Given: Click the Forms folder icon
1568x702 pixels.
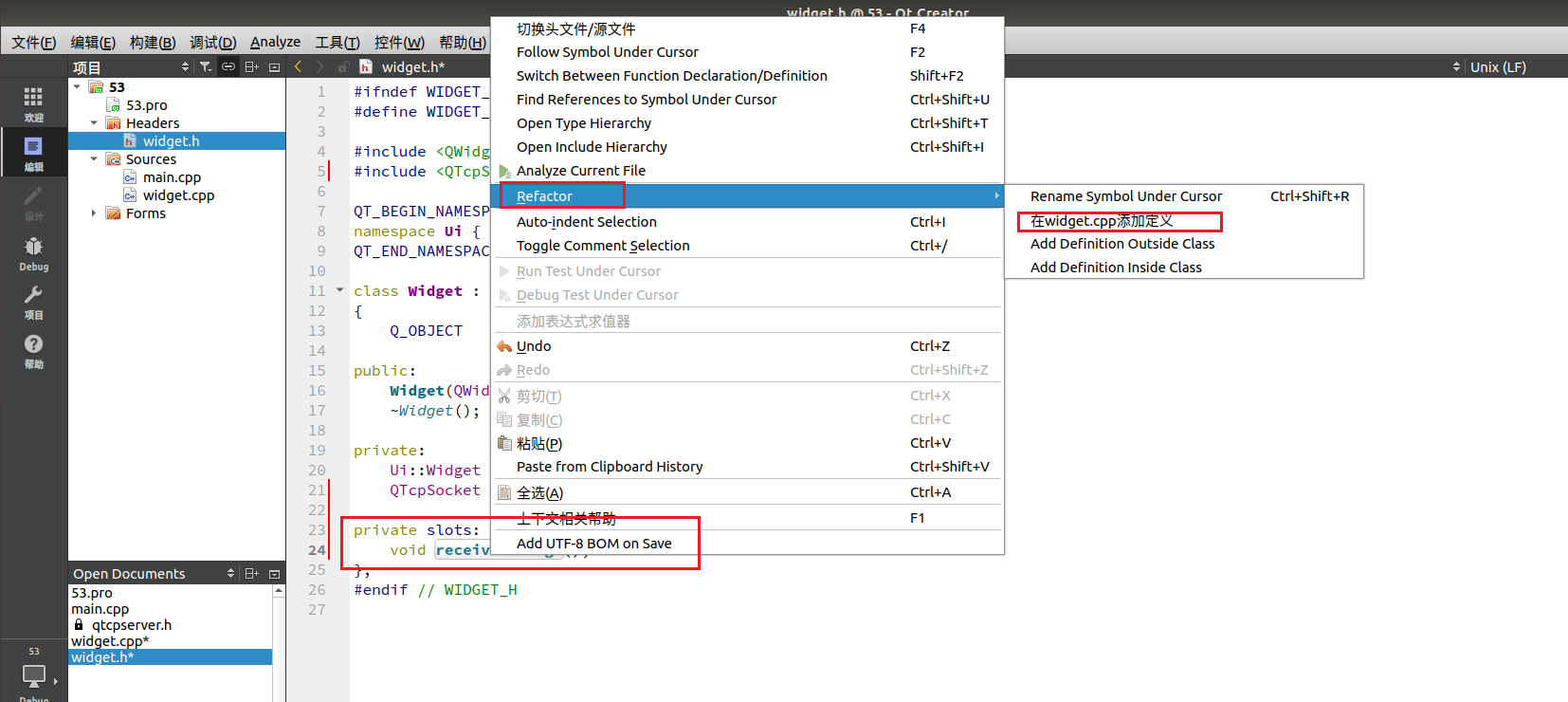Looking at the screenshot, I should point(114,213).
